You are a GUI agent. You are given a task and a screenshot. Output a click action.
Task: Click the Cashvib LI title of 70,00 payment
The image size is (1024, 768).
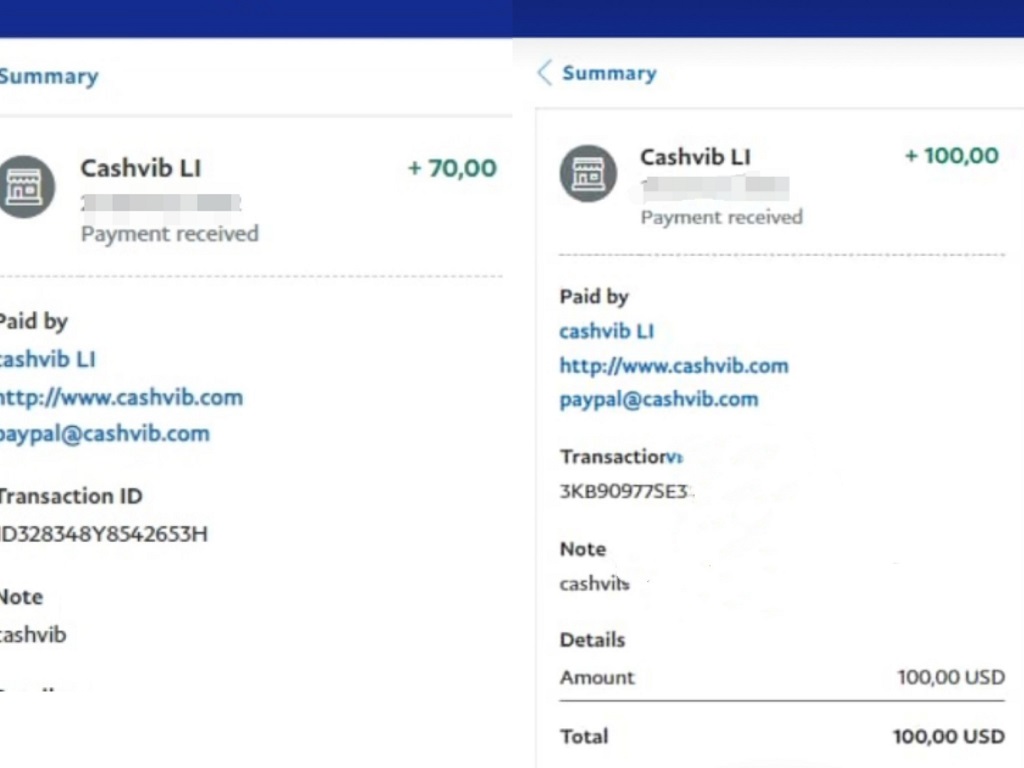tap(140, 168)
